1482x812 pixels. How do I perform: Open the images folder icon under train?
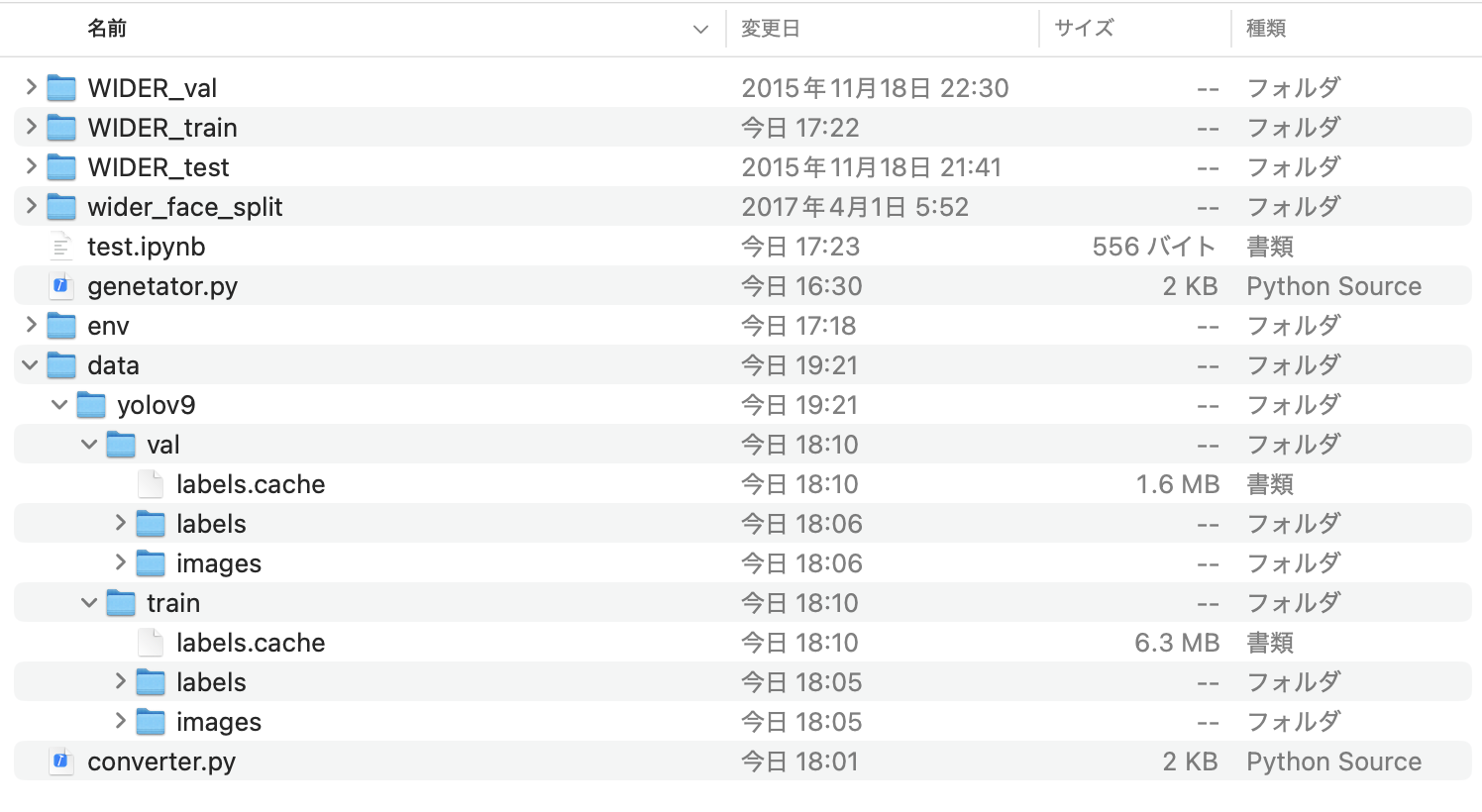pos(150,721)
